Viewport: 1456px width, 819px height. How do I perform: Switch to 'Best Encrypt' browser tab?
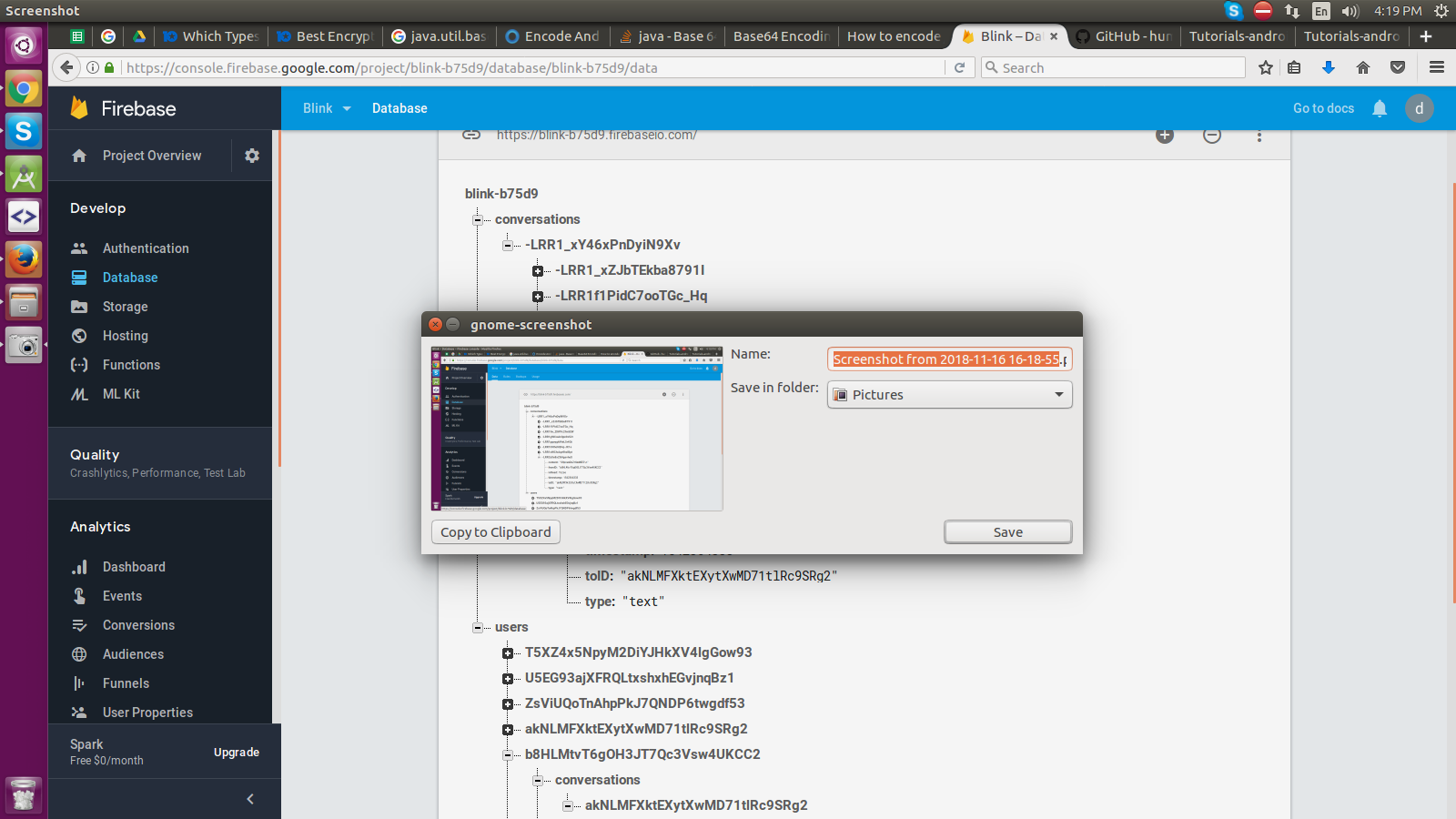325,36
